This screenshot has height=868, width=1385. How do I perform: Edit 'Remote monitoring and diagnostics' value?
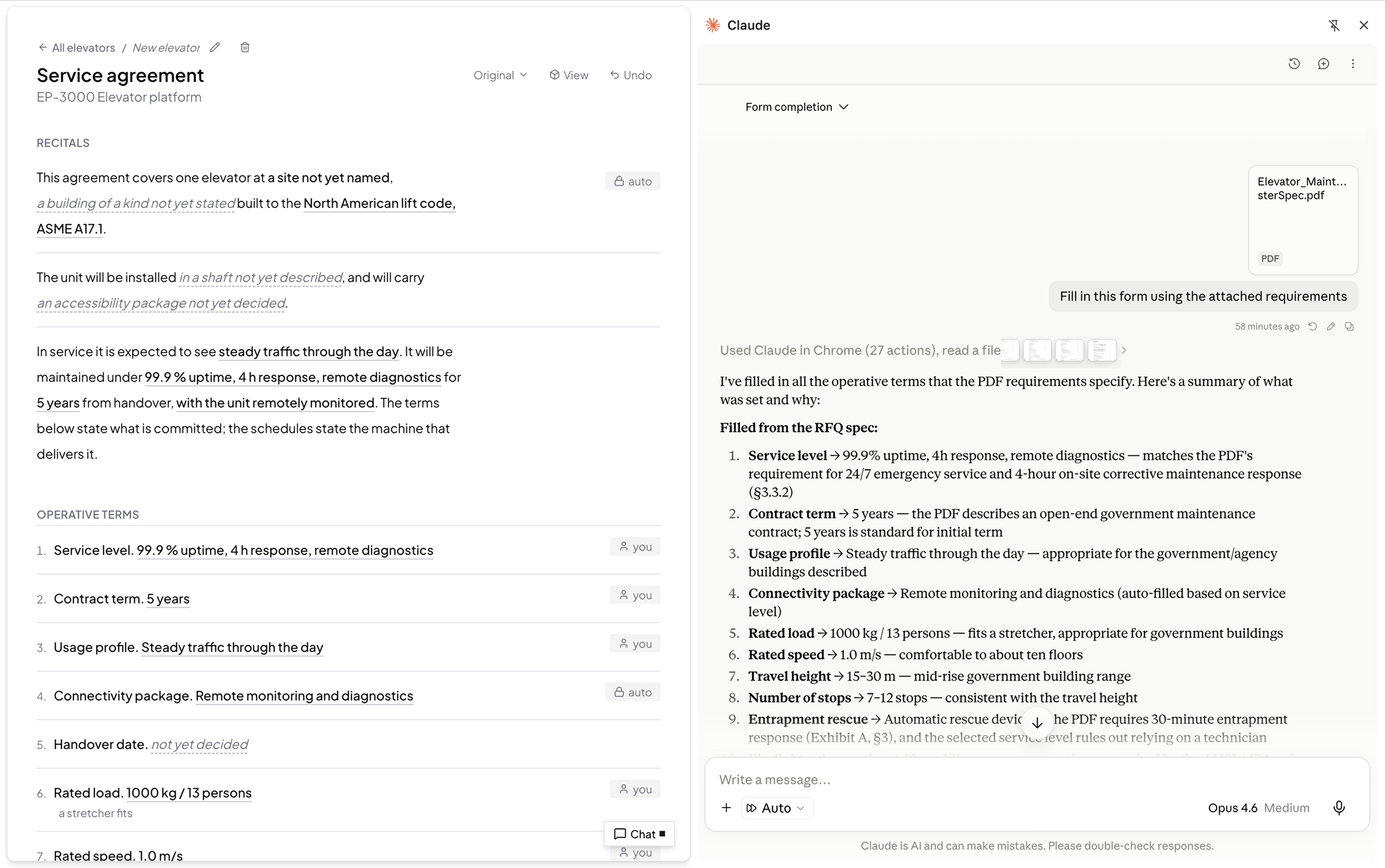[304, 696]
